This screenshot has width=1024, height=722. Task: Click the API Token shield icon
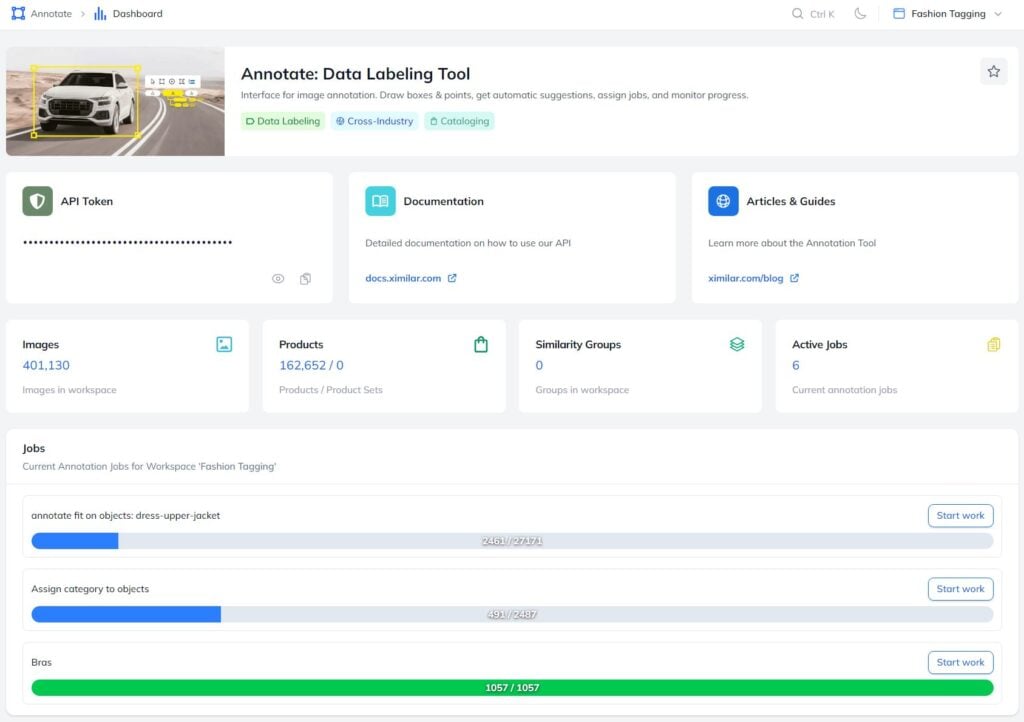38,201
